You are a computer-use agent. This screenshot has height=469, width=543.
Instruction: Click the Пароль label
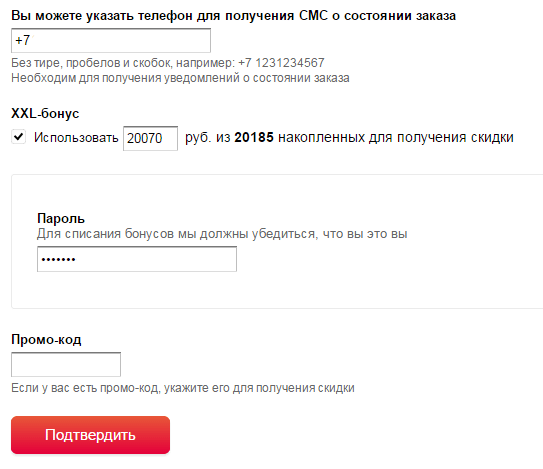tap(61, 219)
